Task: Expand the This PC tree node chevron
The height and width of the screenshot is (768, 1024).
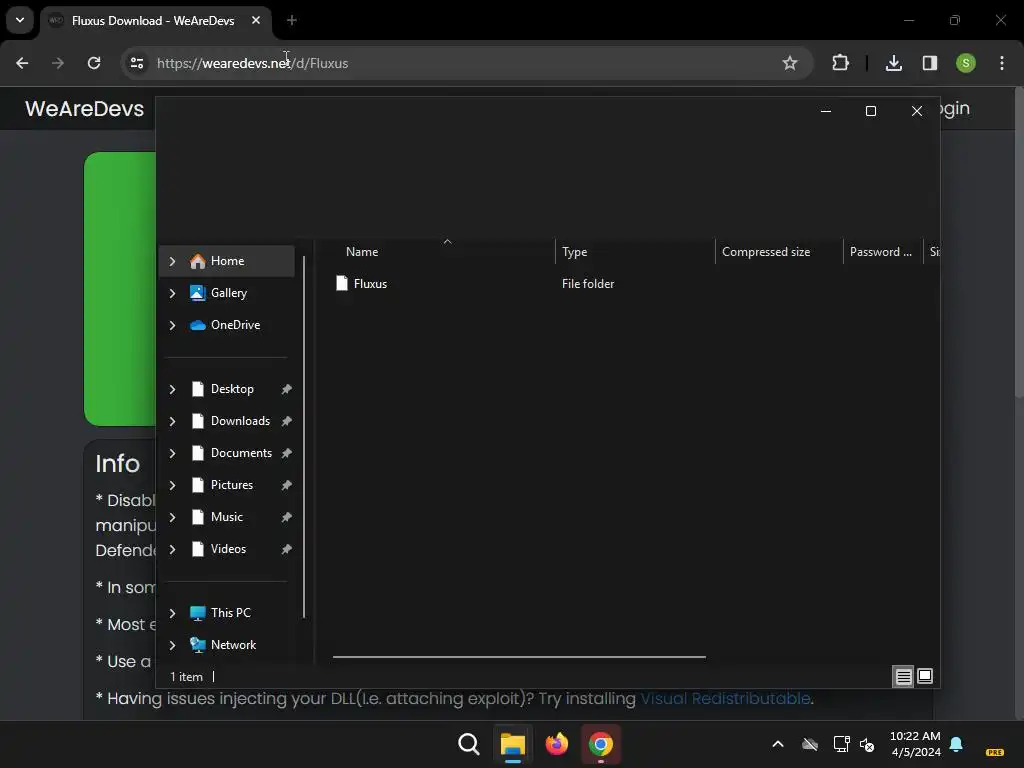Action: click(172, 613)
